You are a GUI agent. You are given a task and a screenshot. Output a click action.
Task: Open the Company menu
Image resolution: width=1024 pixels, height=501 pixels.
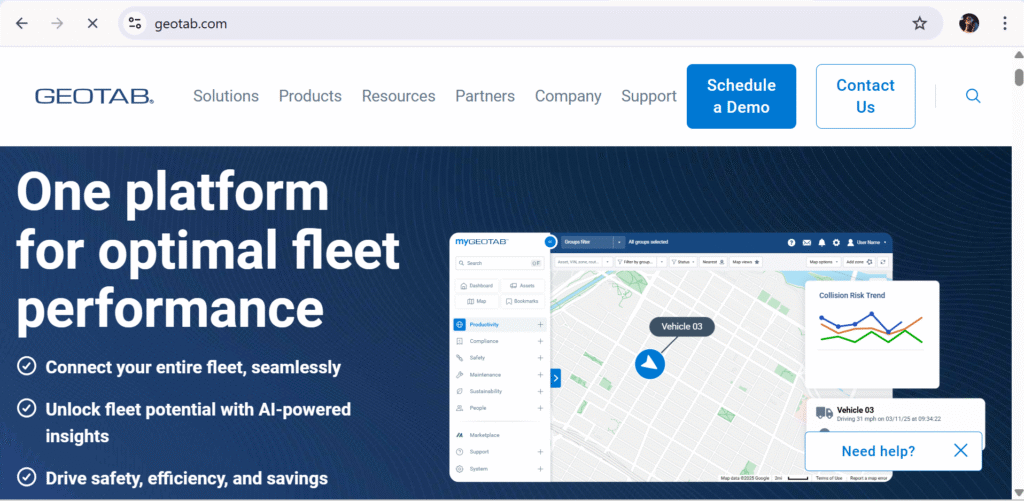pos(568,97)
